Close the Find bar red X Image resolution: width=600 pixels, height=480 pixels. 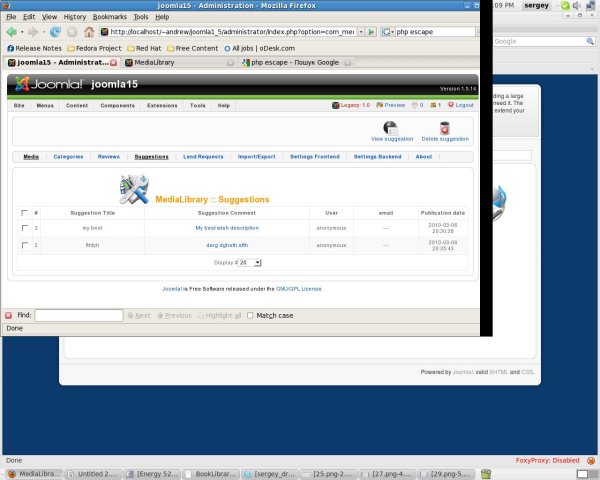pos(8,315)
